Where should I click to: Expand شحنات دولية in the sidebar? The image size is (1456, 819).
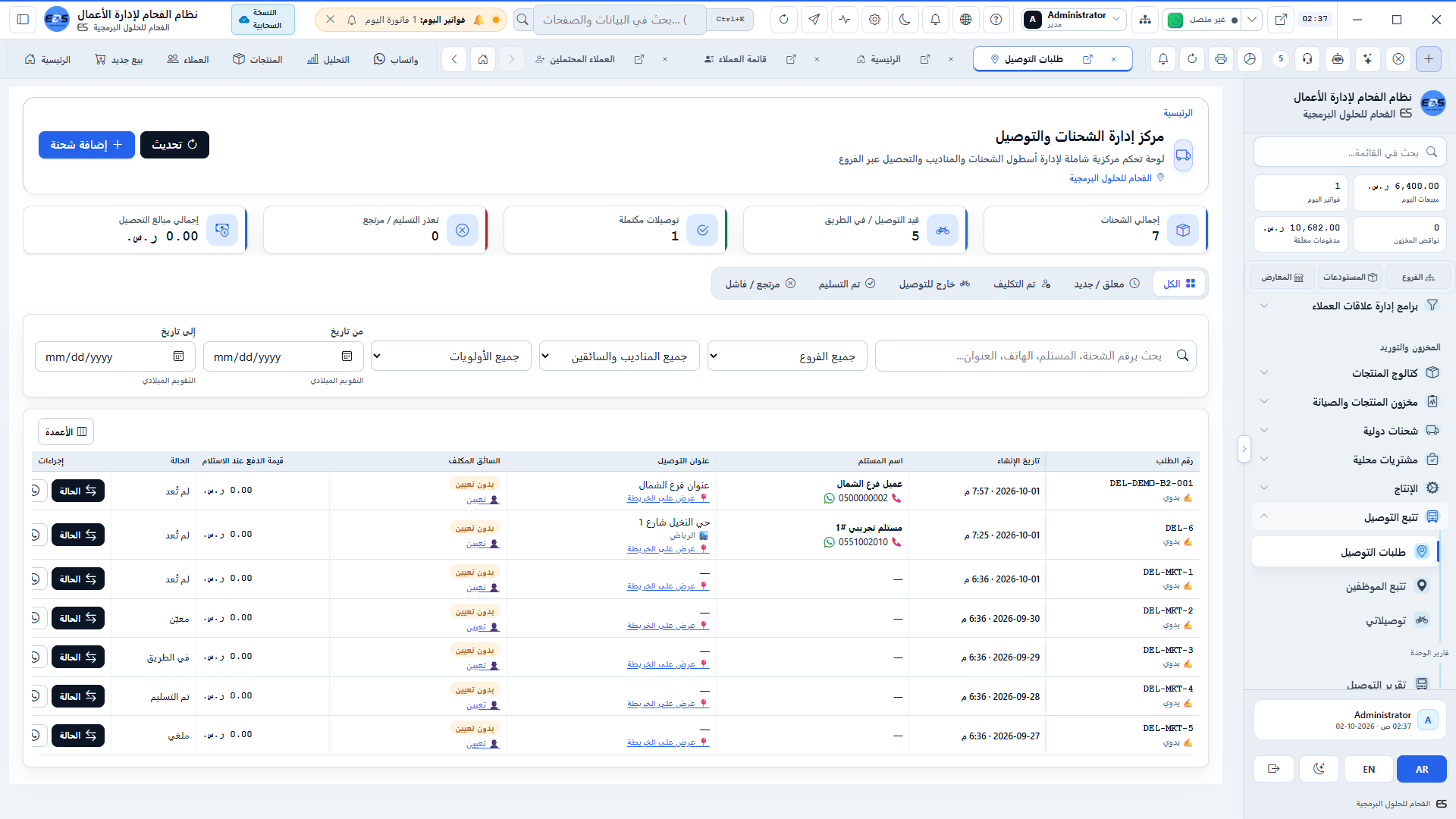tap(1350, 431)
